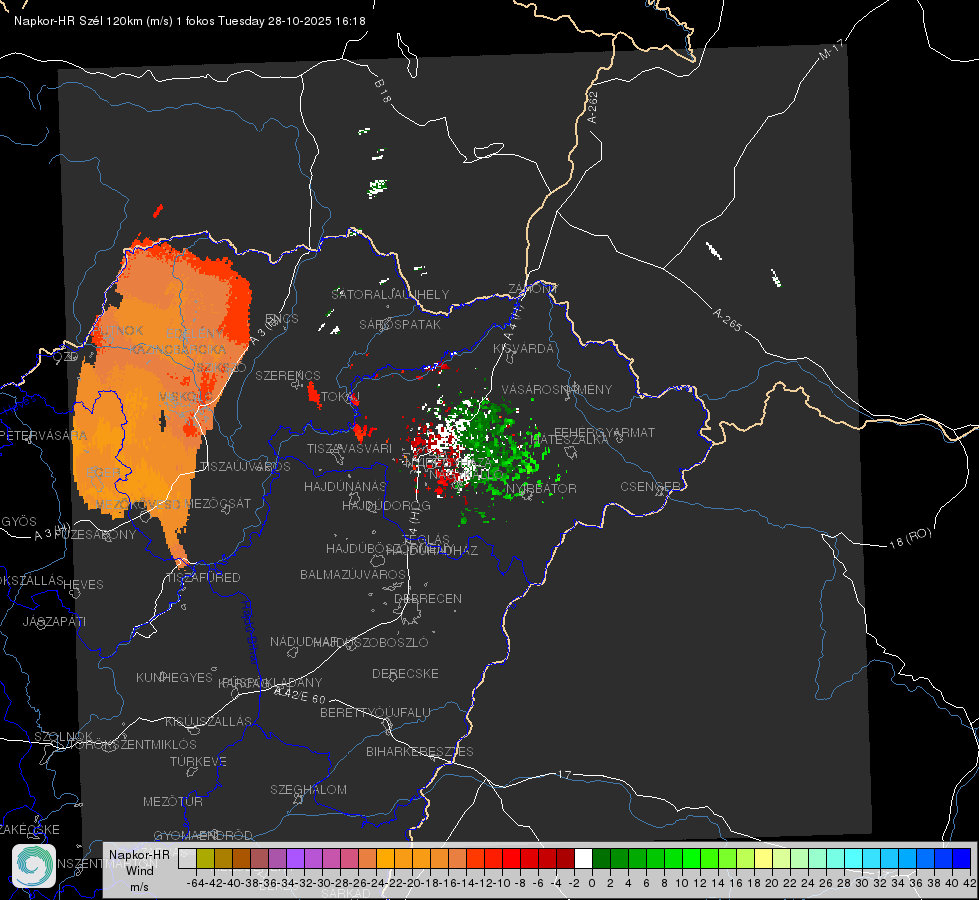Click the 'Napkor-HR Wind m/s' legend caption
The image size is (979, 900).
[139, 870]
